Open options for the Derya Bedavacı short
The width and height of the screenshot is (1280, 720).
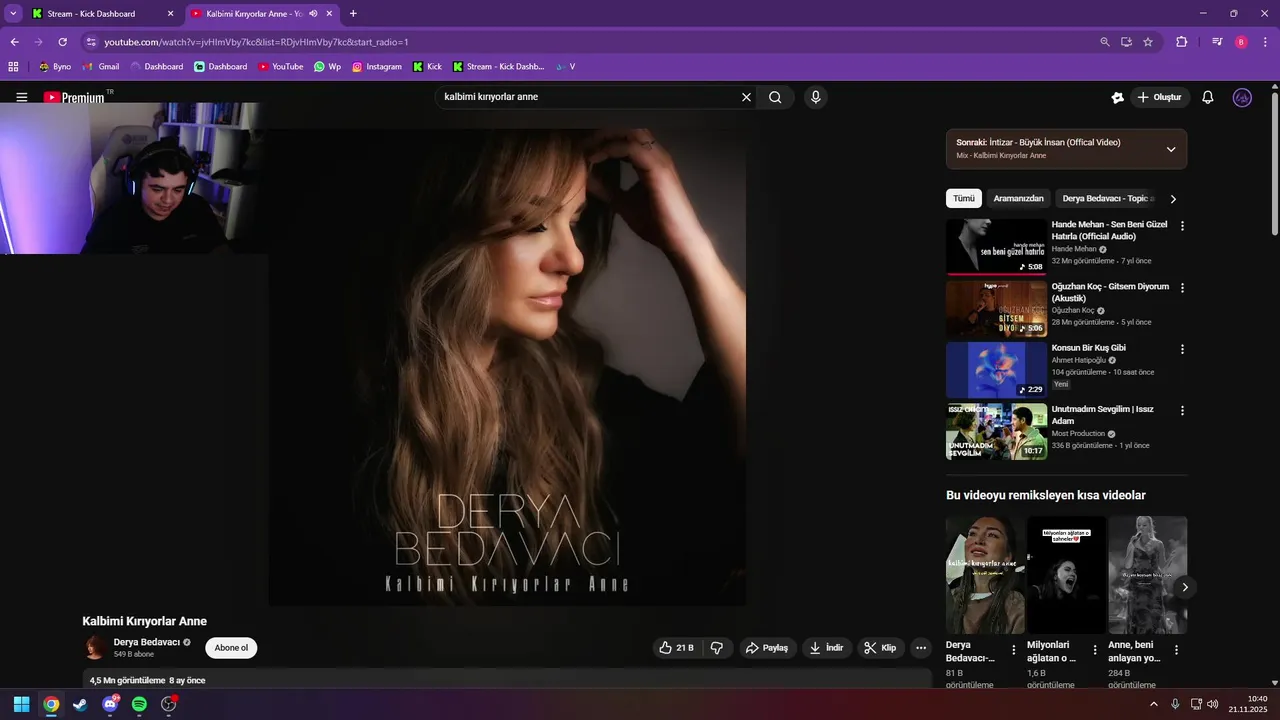tap(1014, 650)
